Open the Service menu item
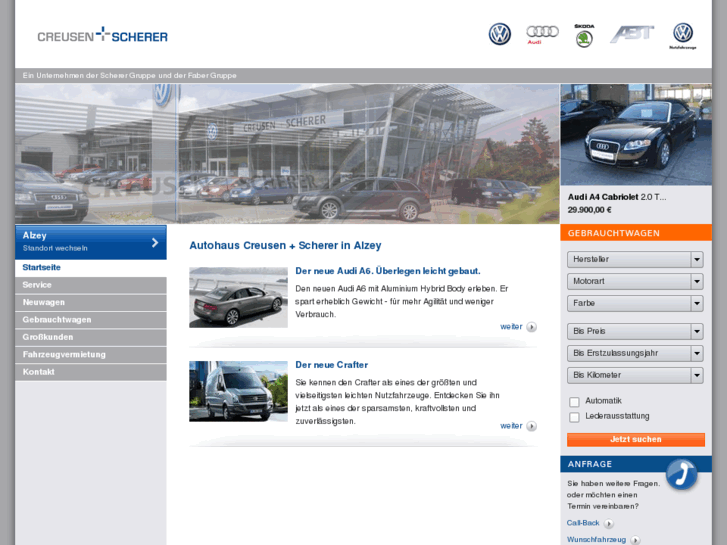The width and height of the screenshot is (727, 545). pos(91,285)
